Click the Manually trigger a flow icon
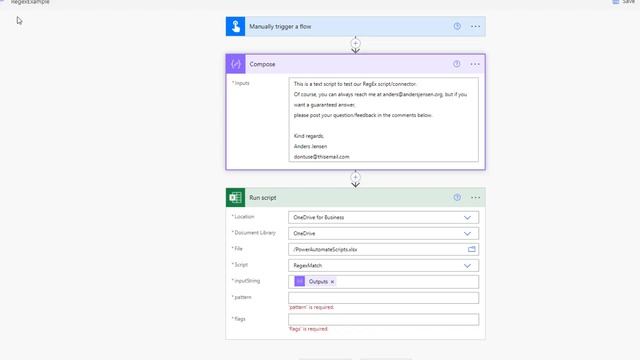 tap(236, 26)
